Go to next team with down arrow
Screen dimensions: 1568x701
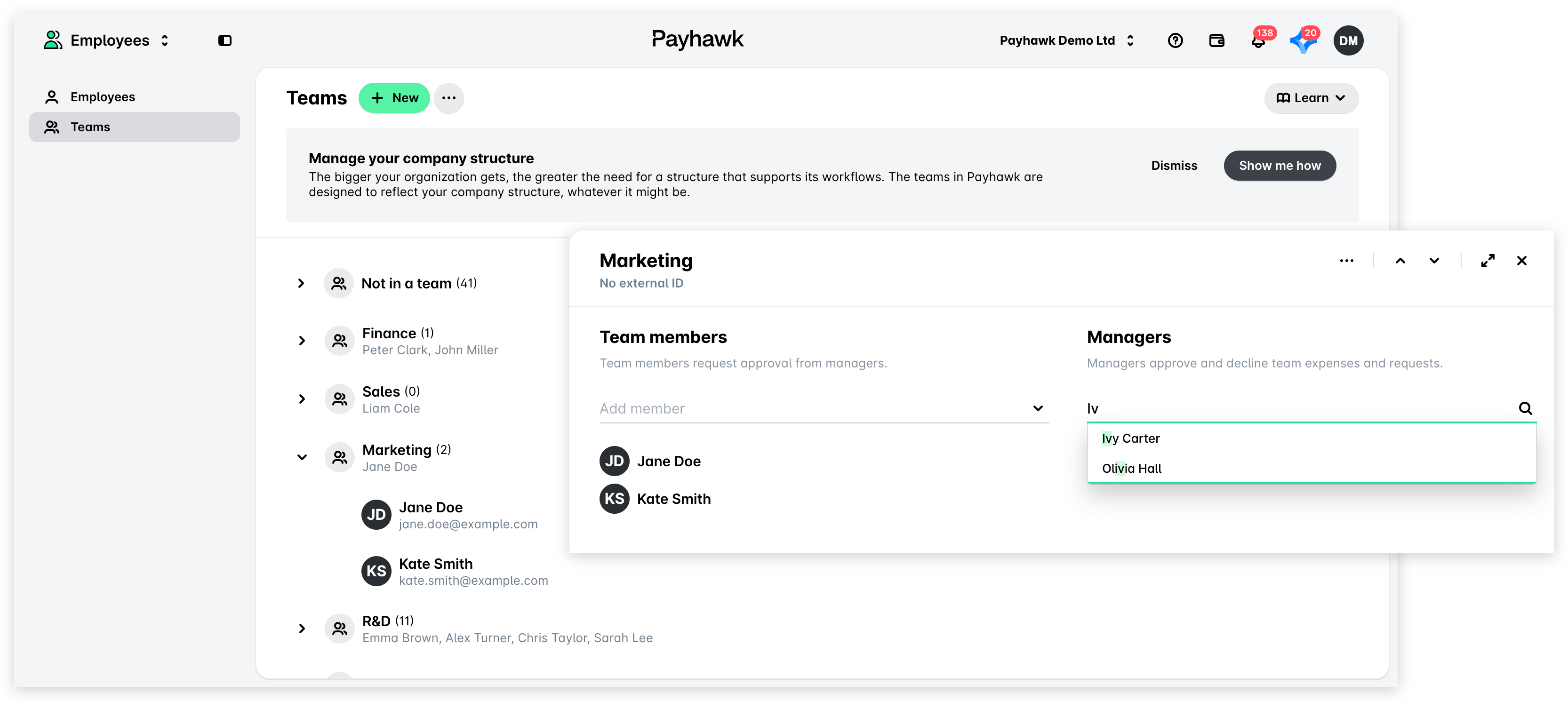click(1434, 261)
